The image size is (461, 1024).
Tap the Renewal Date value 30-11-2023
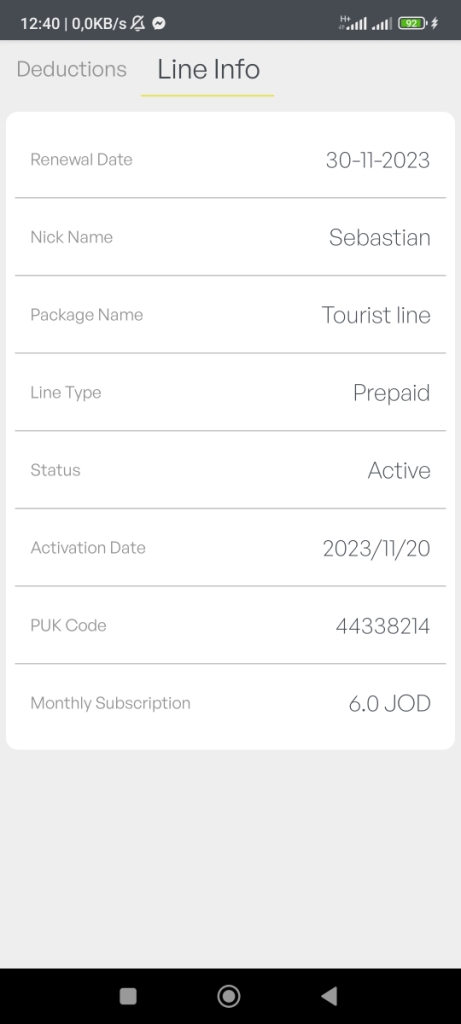click(x=377, y=160)
